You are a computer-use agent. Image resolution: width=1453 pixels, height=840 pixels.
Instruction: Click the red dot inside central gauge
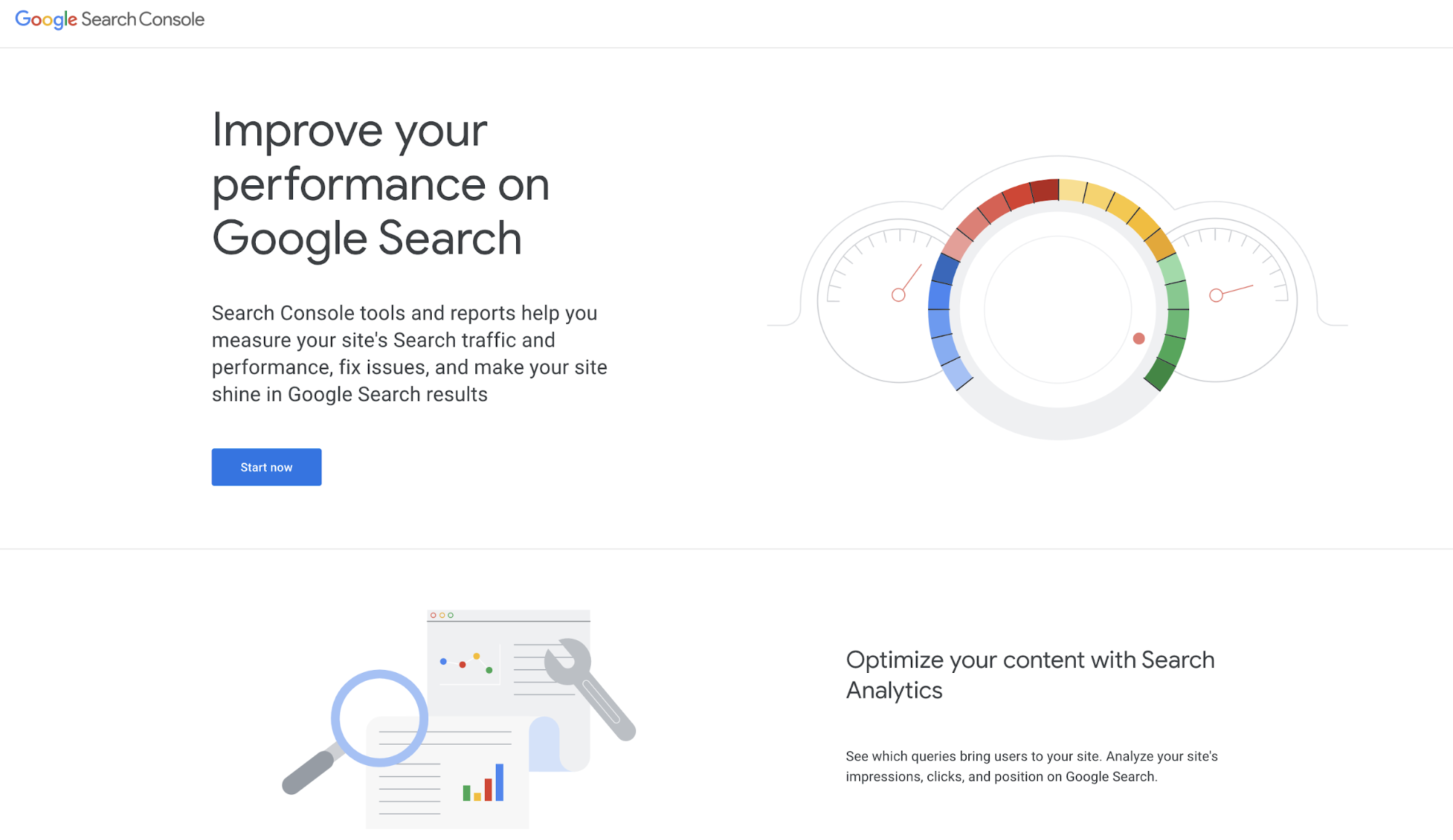pyautogui.click(x=1139, y=339)
